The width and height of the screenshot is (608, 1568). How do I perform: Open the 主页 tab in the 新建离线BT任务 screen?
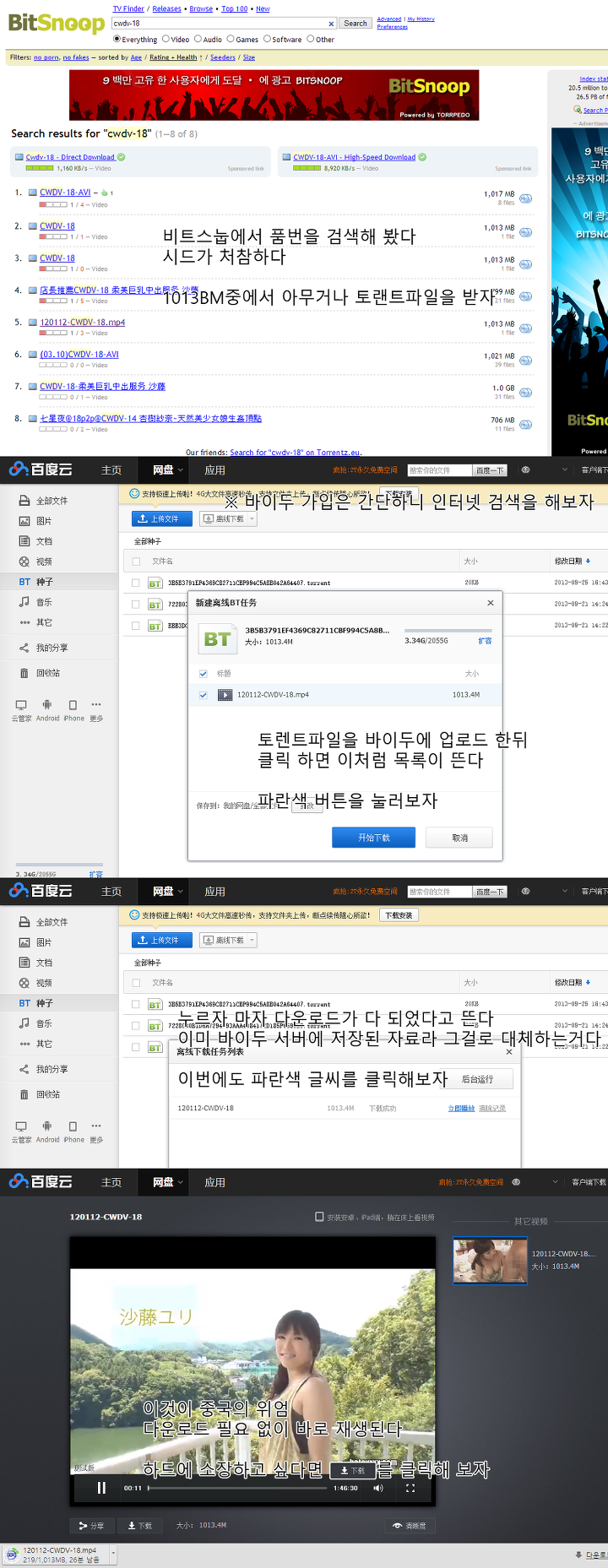(x=111, y=470)
